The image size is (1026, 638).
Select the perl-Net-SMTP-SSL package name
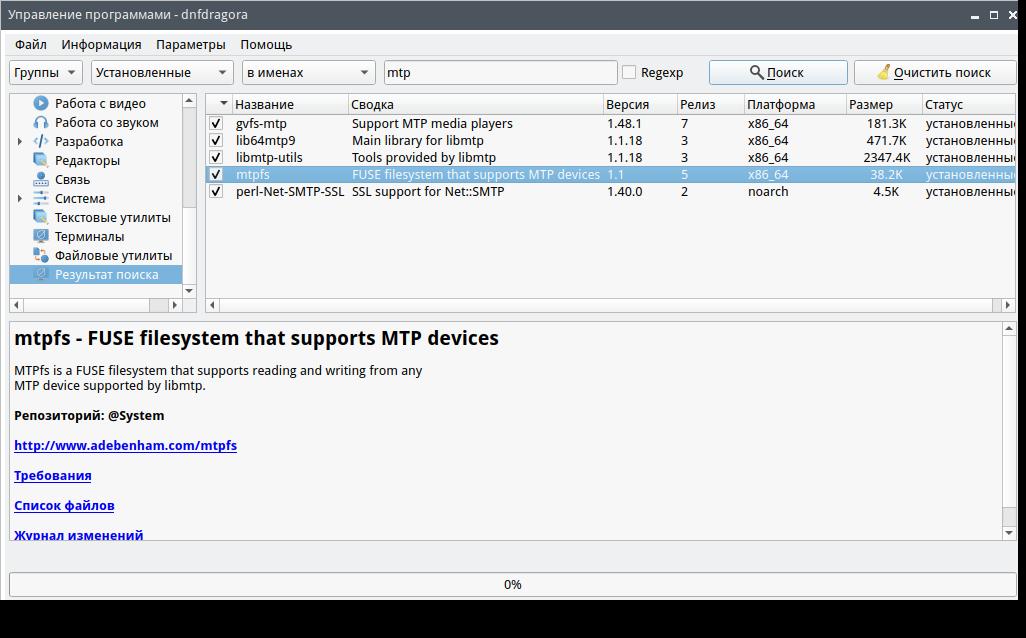(290, 191)
